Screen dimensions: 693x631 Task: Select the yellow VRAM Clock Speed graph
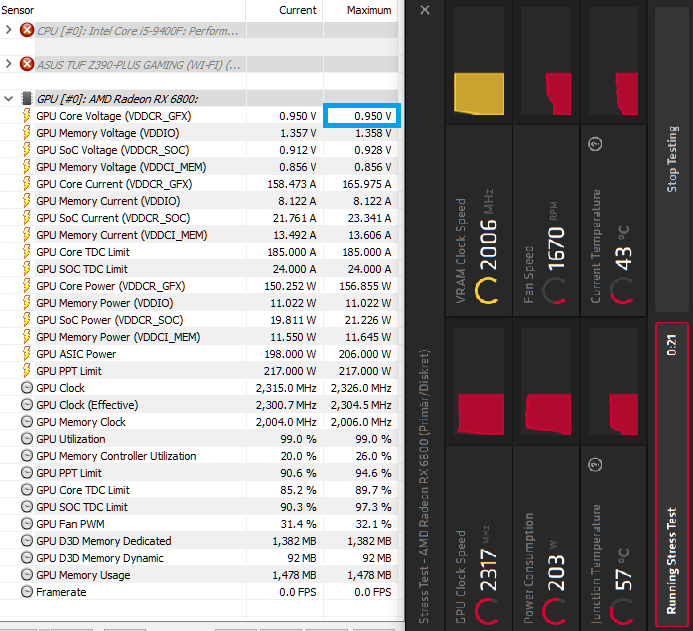coord(479,62)
